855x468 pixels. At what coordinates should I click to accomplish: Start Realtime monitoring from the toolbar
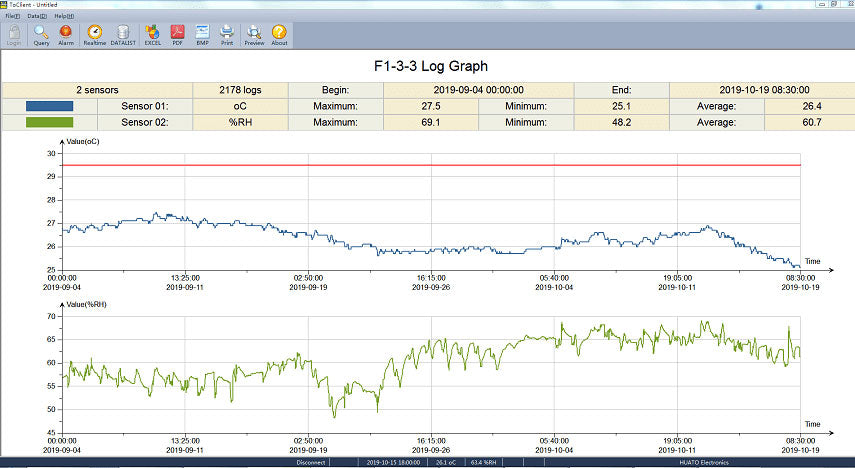point(95,34)
